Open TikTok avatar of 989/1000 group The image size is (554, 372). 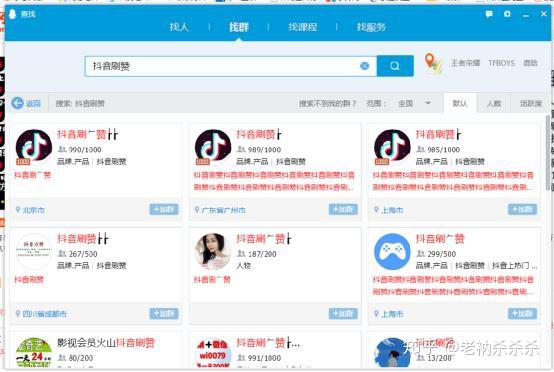click(213, 147)
